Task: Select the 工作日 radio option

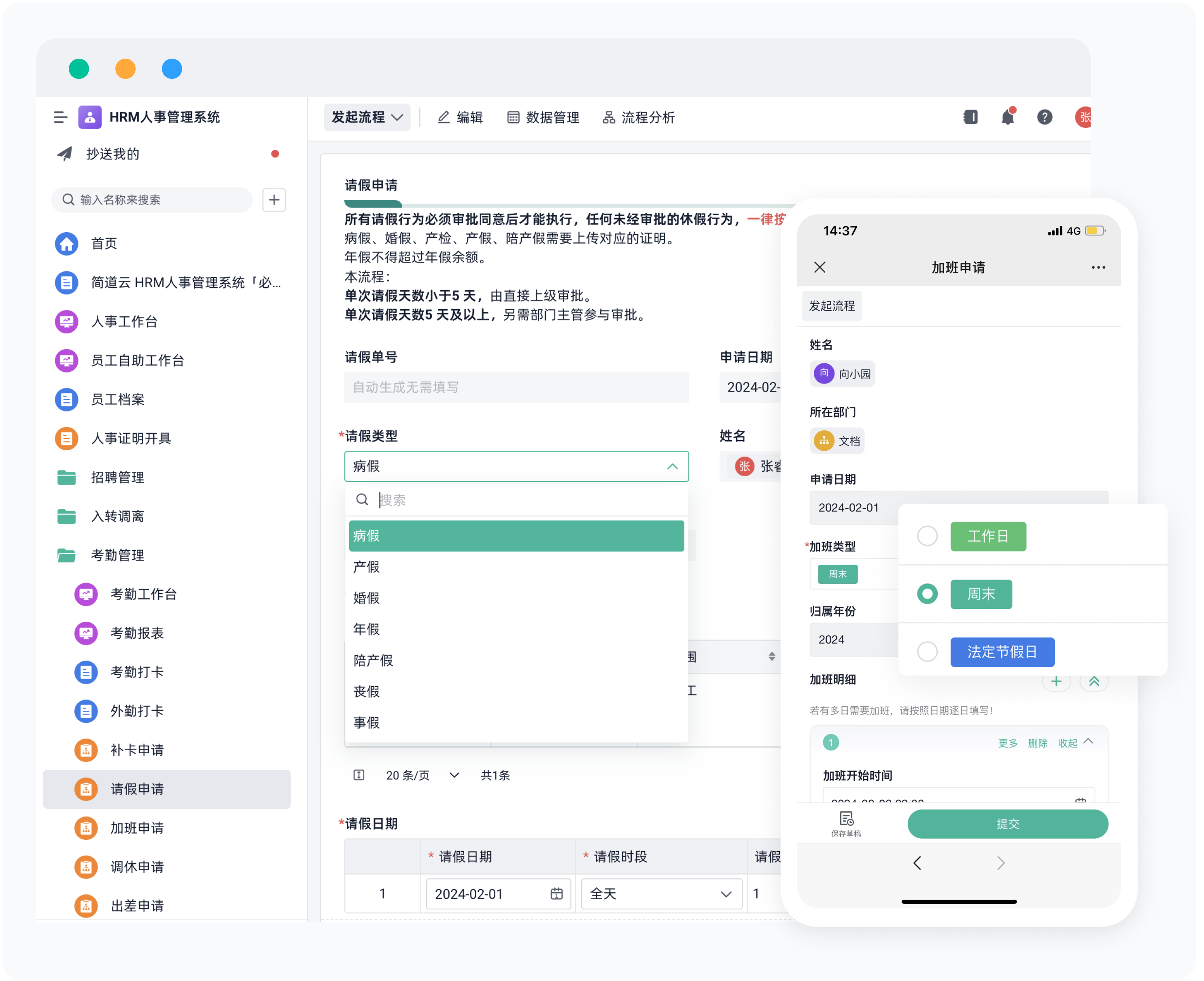Action: pos(927,536)
